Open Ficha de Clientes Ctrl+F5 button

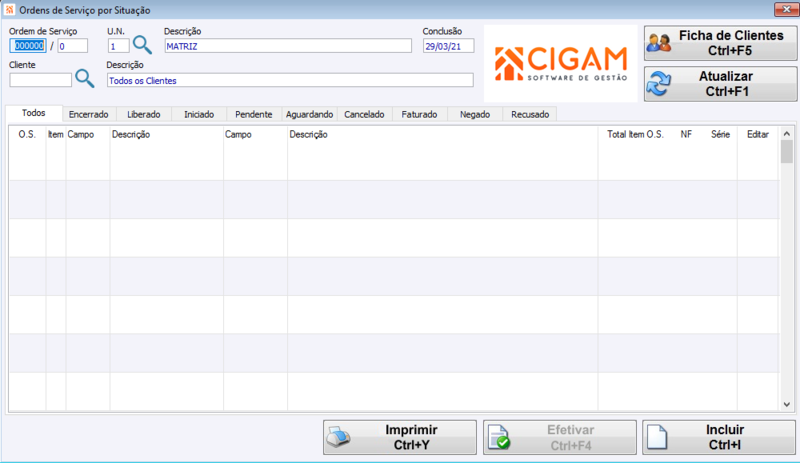[720, 43]
